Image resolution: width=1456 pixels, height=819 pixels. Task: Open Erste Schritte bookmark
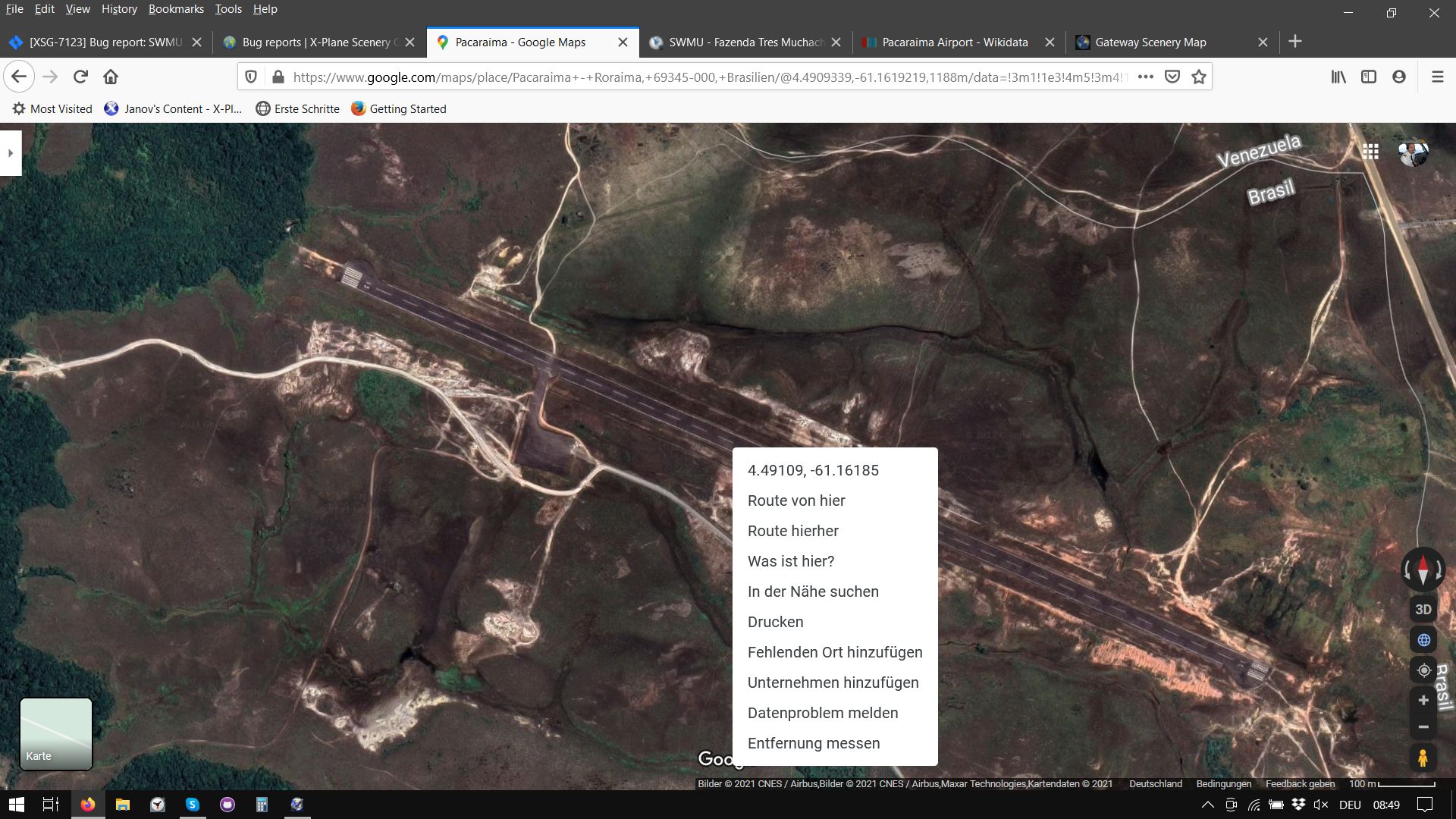tap(298, 109)
